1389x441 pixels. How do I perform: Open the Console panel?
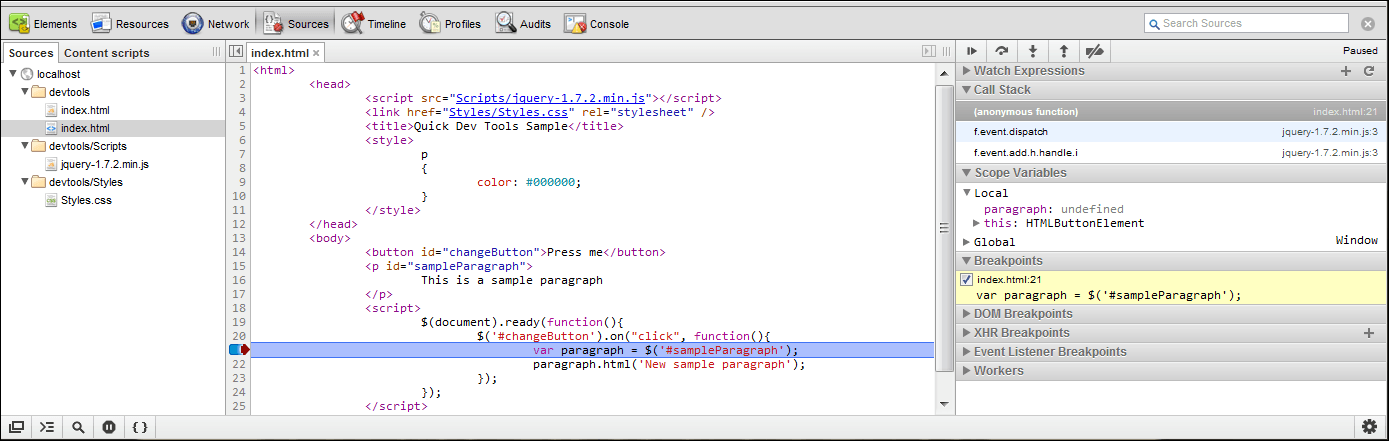click(598, 23)
